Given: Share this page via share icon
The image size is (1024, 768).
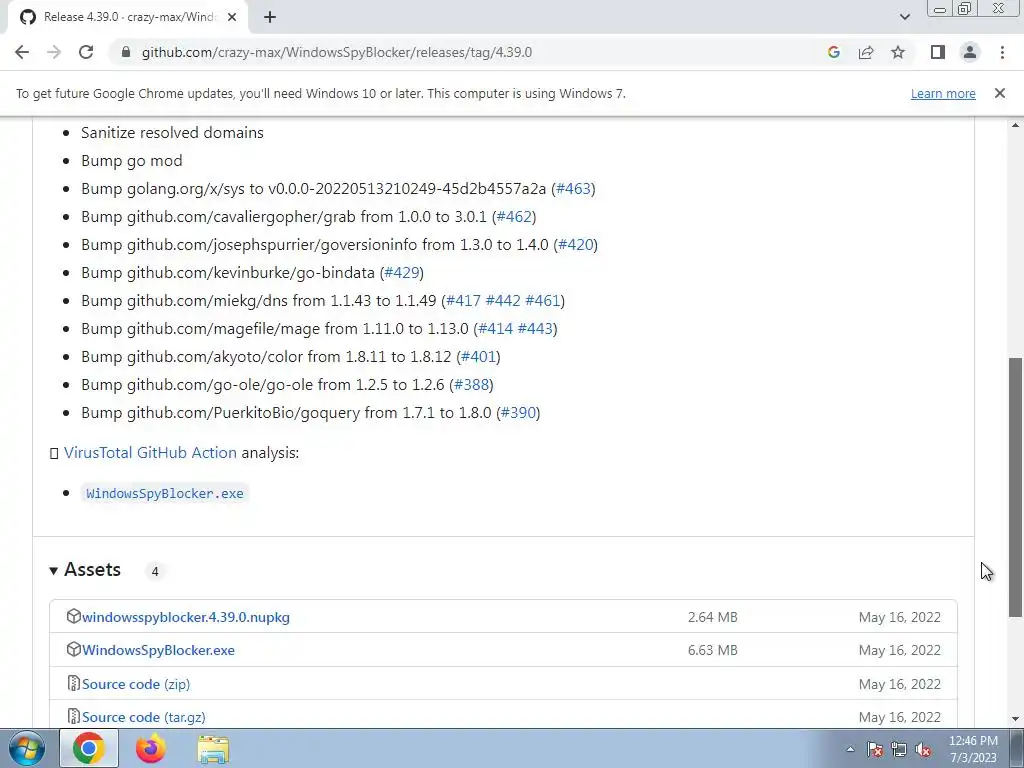Looking at the screenshot, I should tap(866, 52).
